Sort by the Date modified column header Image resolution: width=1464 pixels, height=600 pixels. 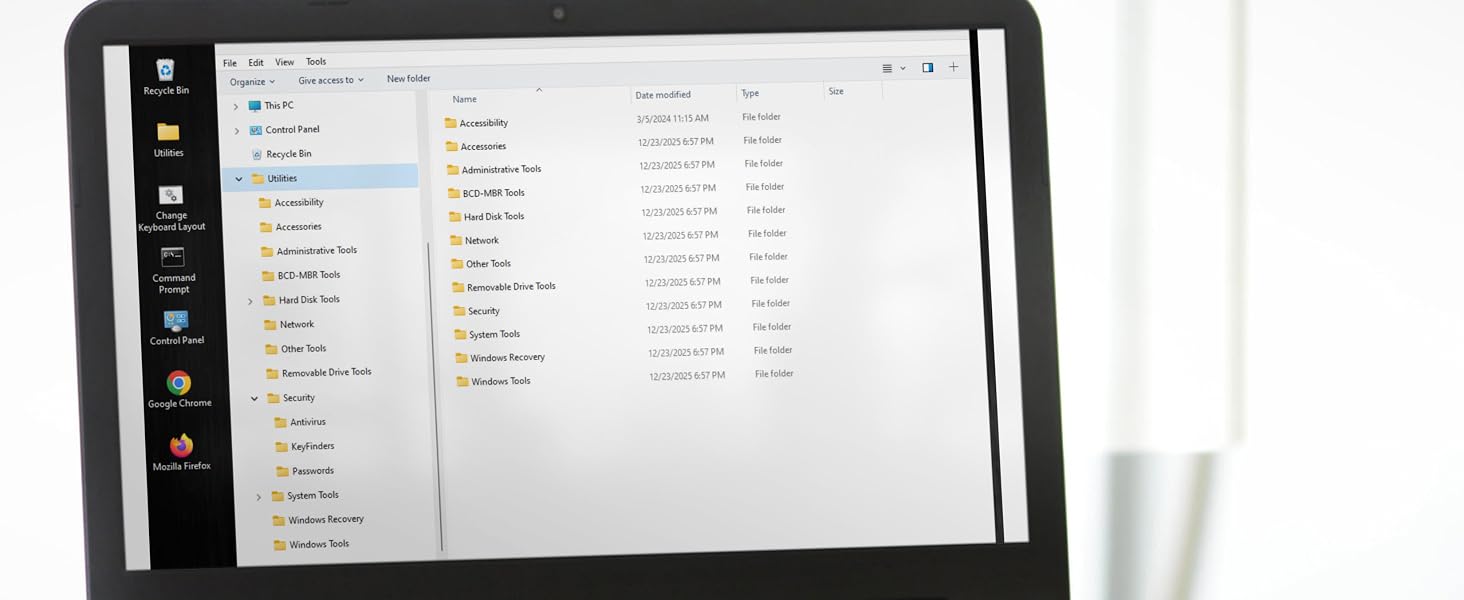(663, 95)
